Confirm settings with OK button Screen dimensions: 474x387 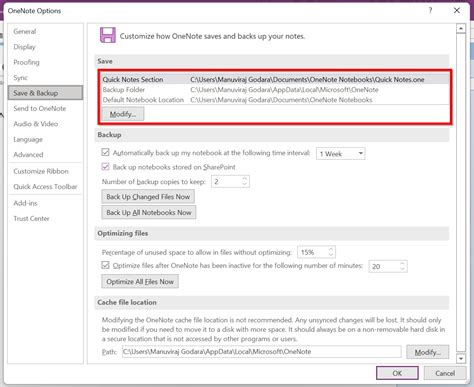pos(397,373)
